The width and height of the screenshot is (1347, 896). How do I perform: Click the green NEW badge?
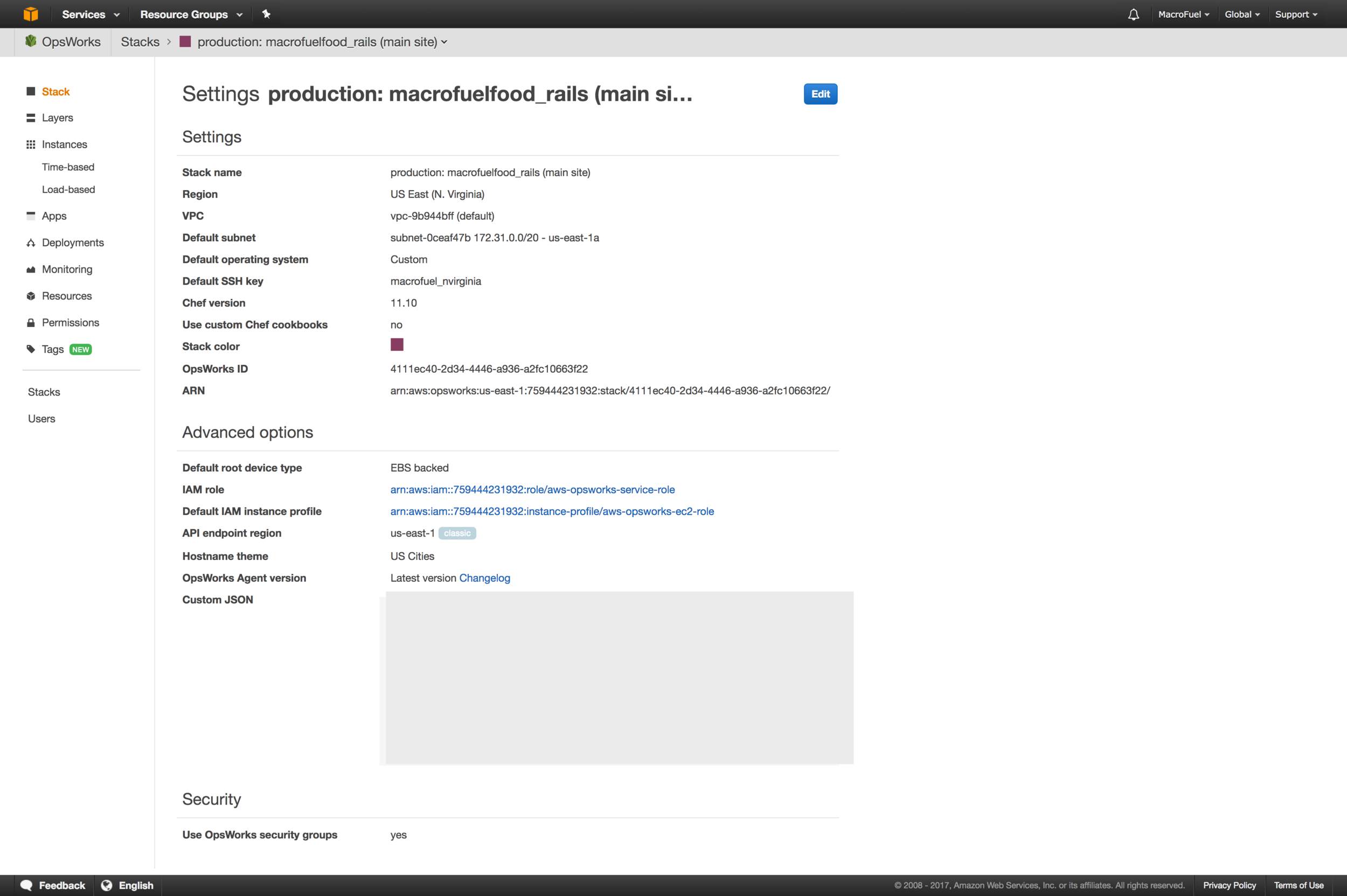81,349
